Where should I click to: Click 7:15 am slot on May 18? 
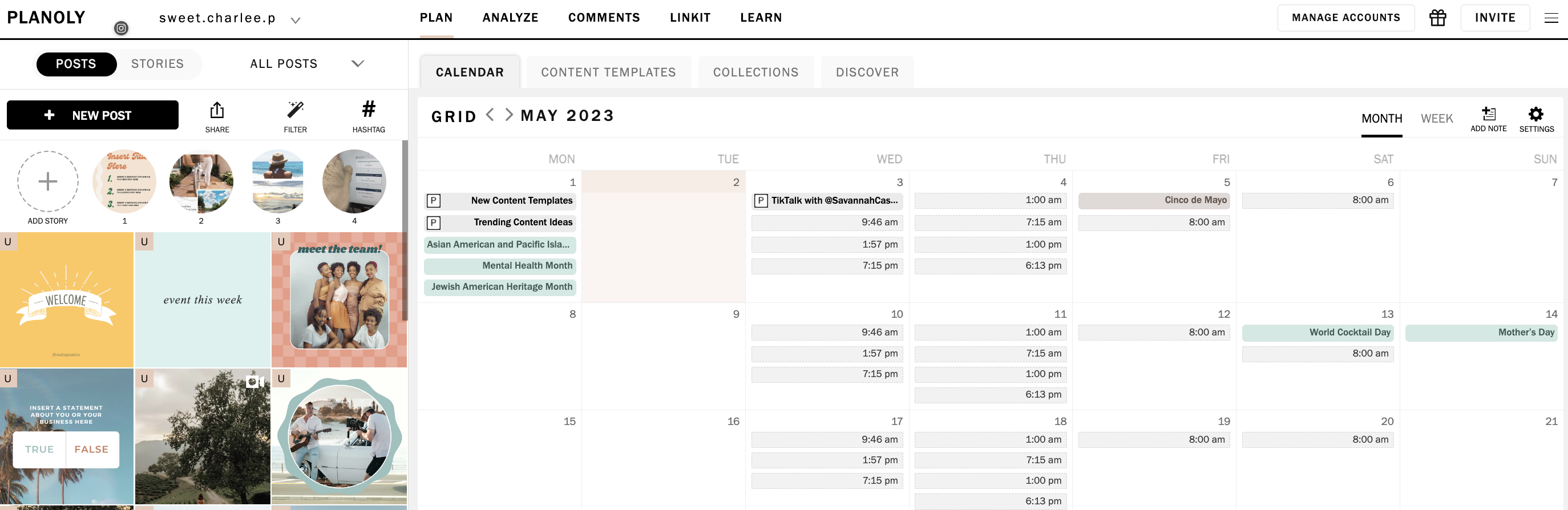(x=991, y=461)
